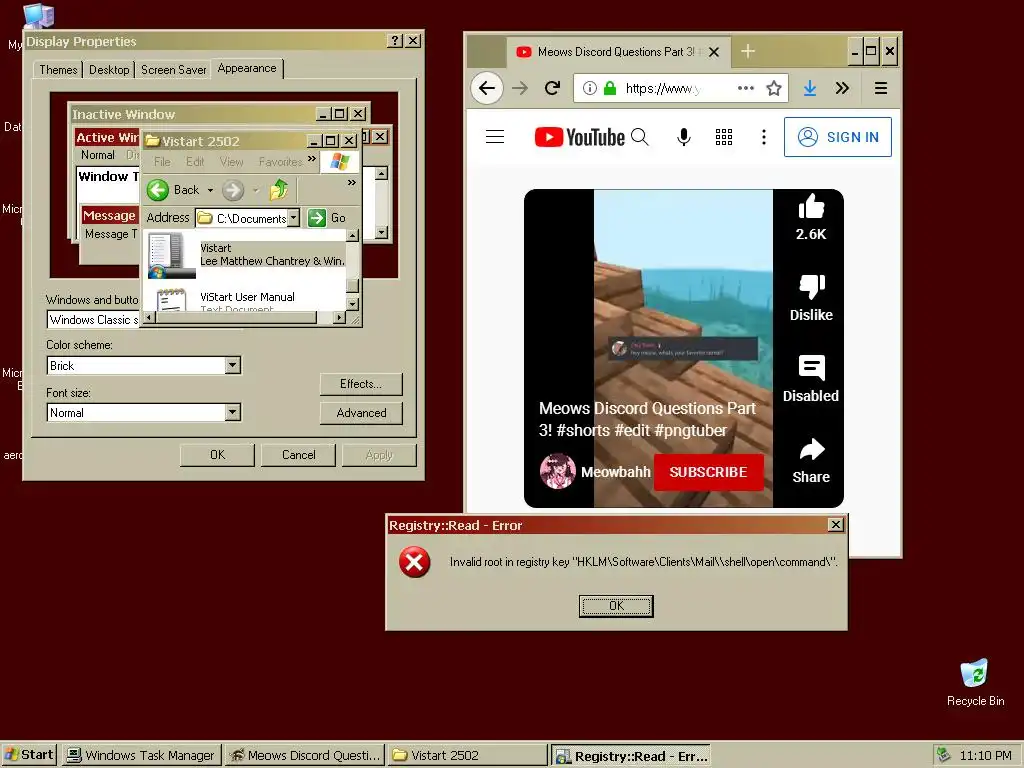The image size is (1024, 768).
Task: Switch to Windows Task Manager taskbar item
Action: click(x=142, y=756)
